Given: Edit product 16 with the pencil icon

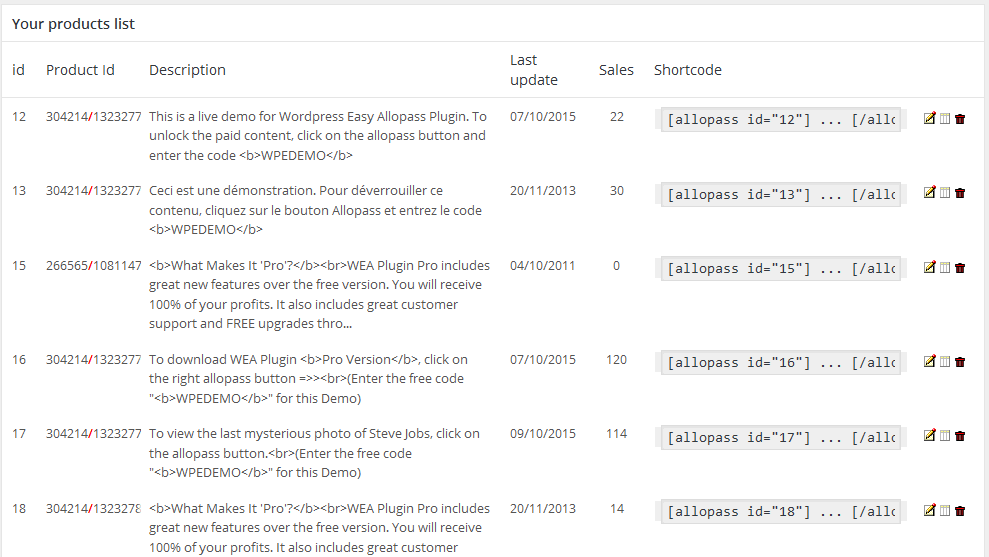Looking at the screenshot, I should (929, 361).
